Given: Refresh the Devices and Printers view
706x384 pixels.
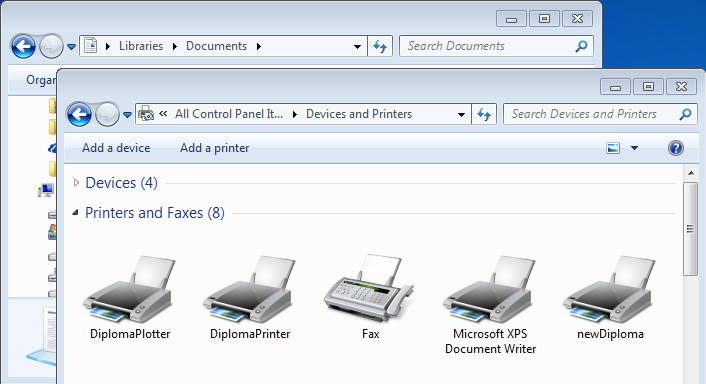Looking at the screenshot, I should click(x=484, y=114).
